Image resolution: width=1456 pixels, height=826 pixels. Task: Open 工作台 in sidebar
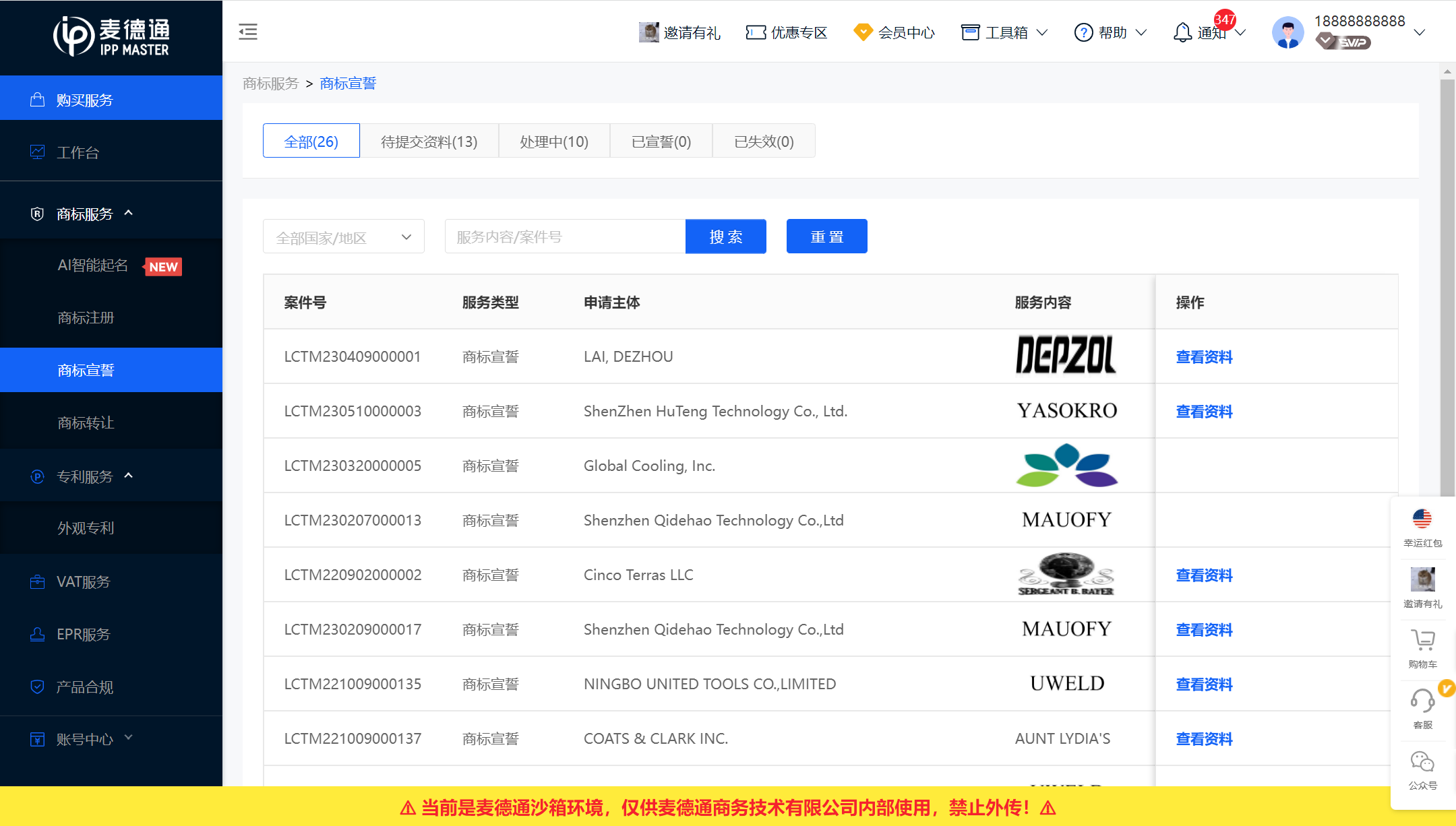tap(111, 152)
